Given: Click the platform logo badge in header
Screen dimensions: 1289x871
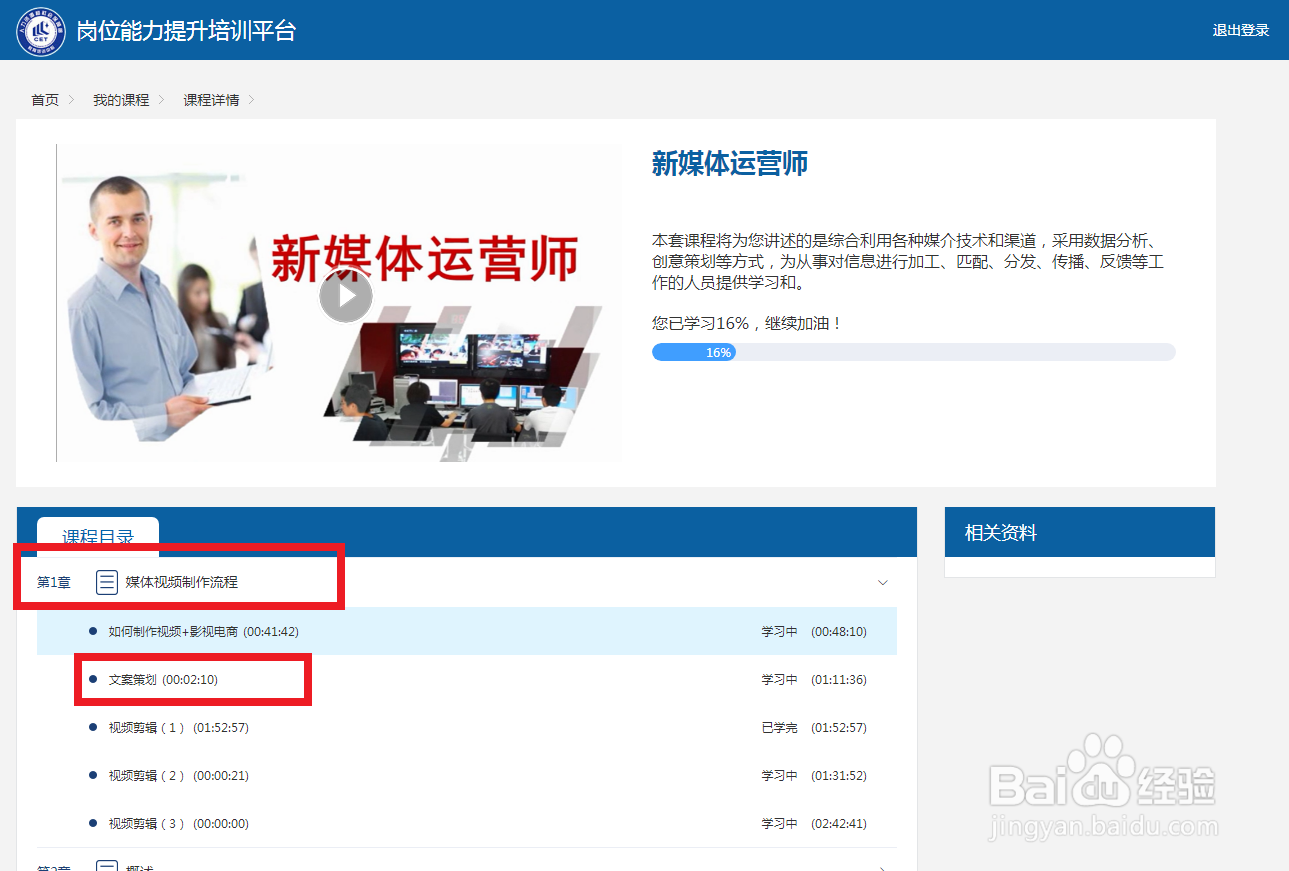Looking at the screenshot, I should click(41, 31).
